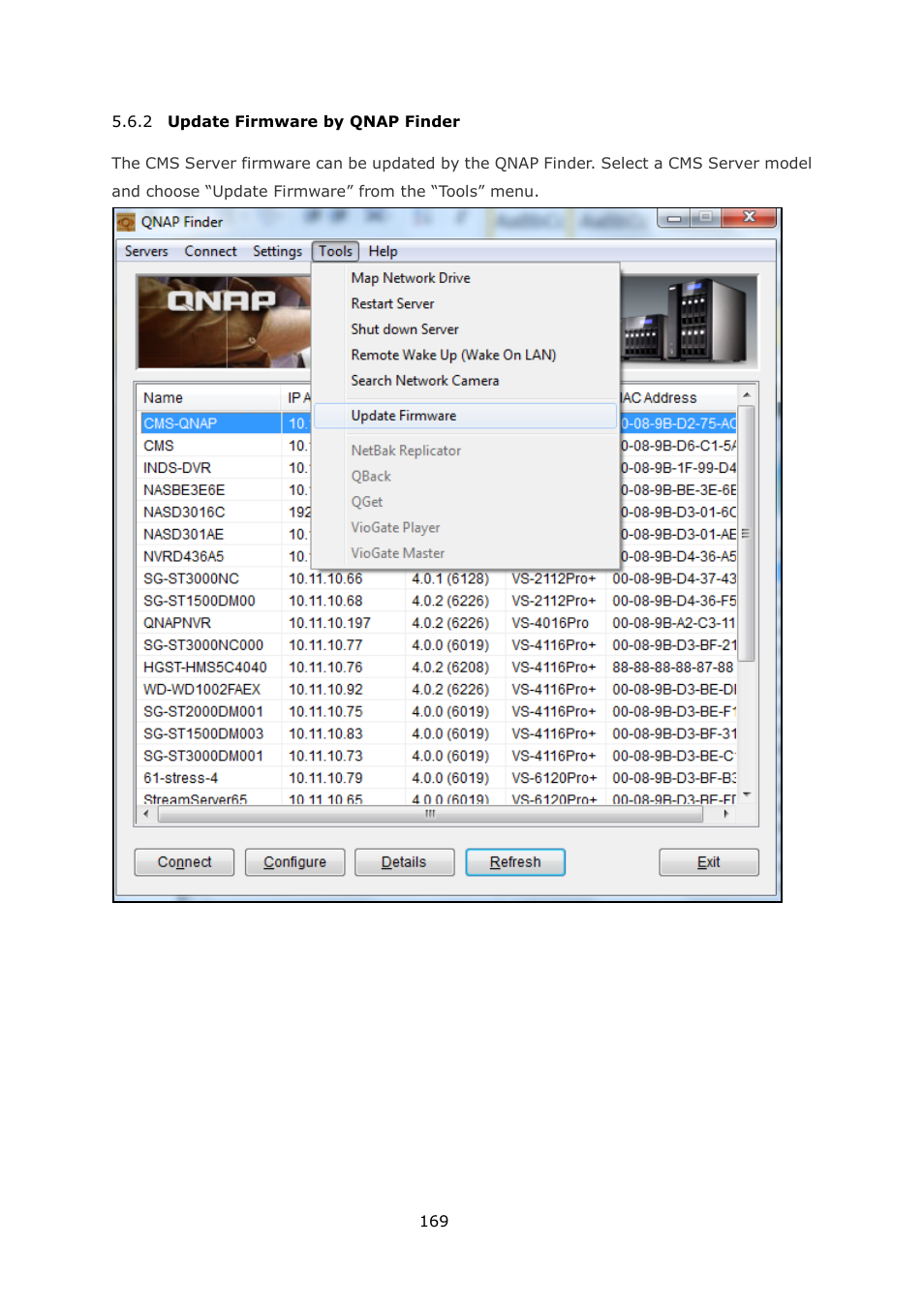The width and height of the screenshot is (924, 1308).
Task: Open the Settings menu
Action: tap(277, 251)
